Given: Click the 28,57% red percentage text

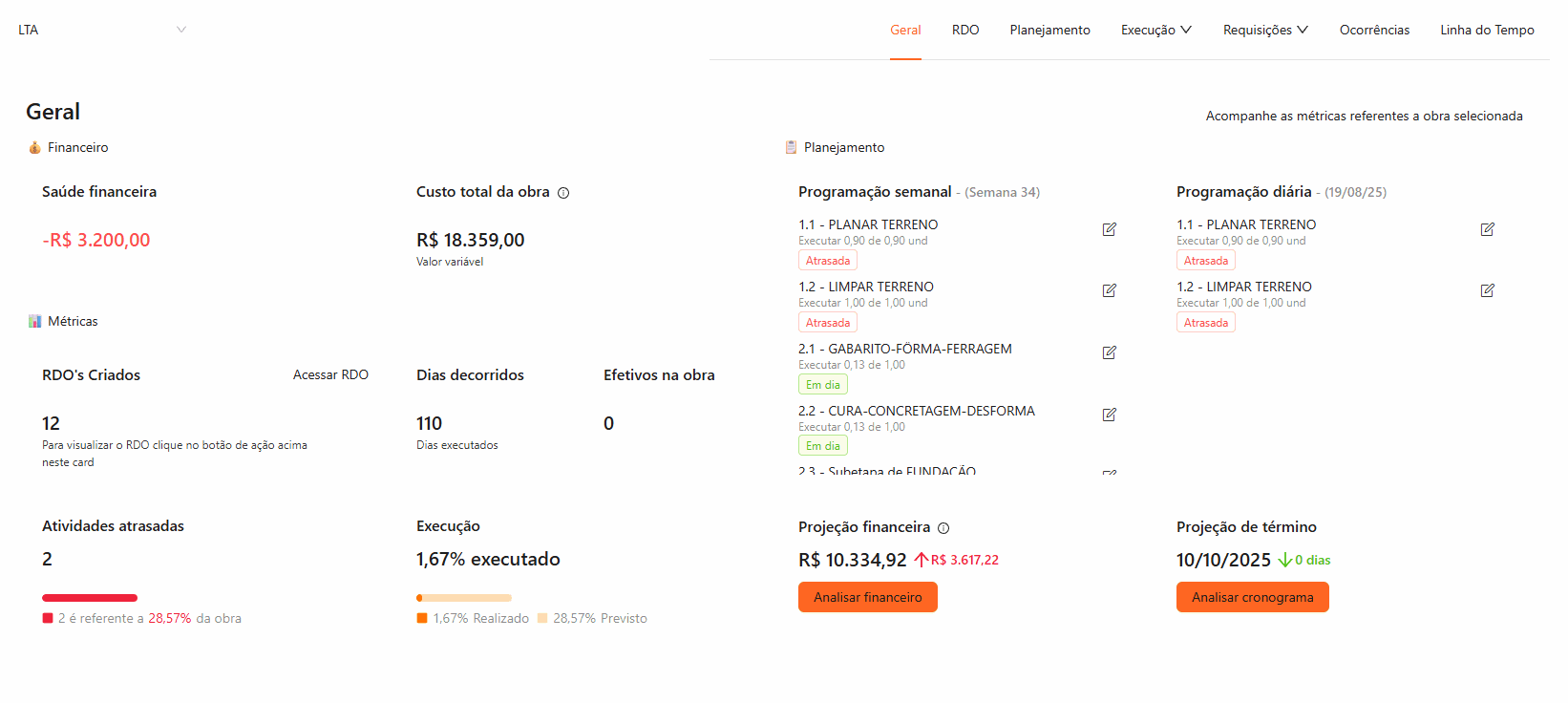Looking at the screenshot, I should [170, 618].
